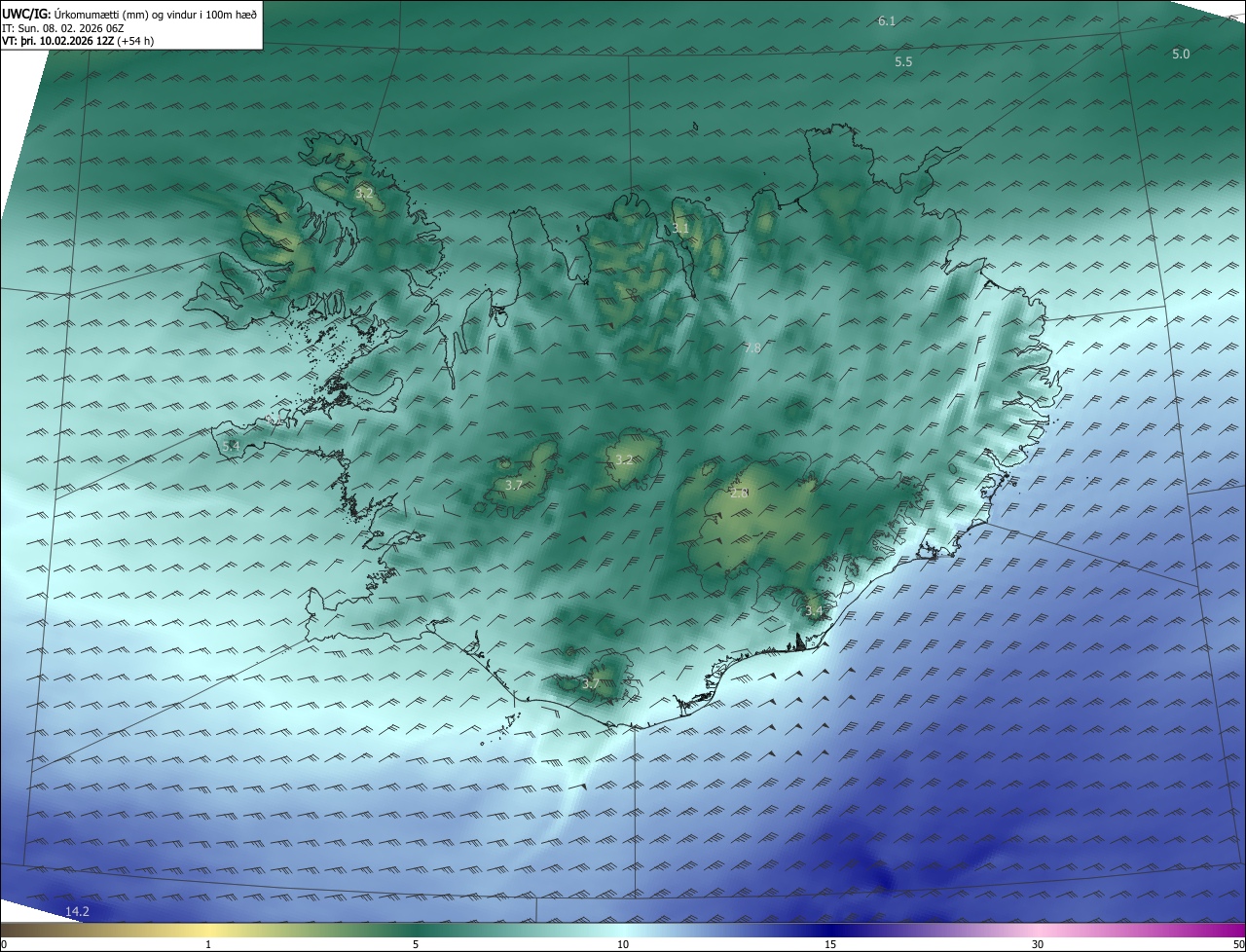The width and height of the screenshot is (1246, 952).
Task: Click the 6.1 value on the map
Action: 887,20
